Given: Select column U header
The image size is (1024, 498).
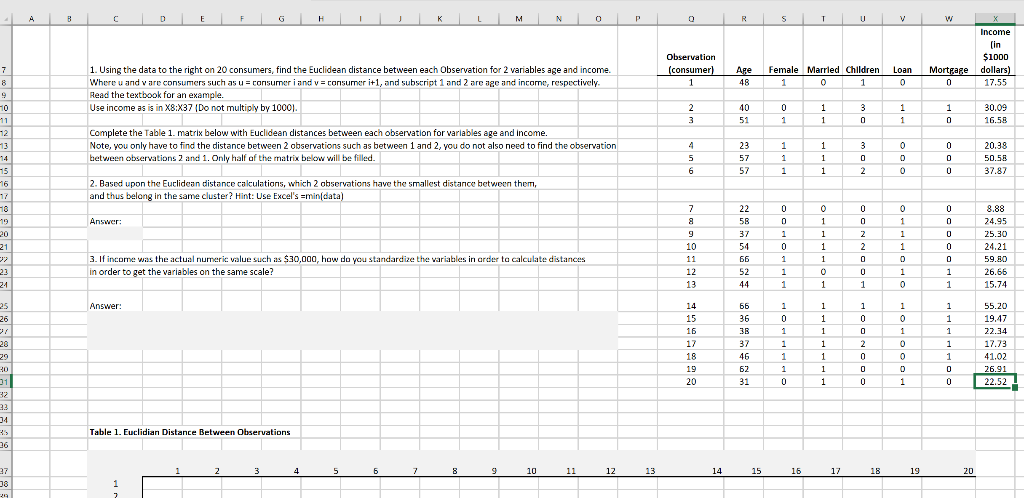Looking at the screenshot, I should (863, 20).
